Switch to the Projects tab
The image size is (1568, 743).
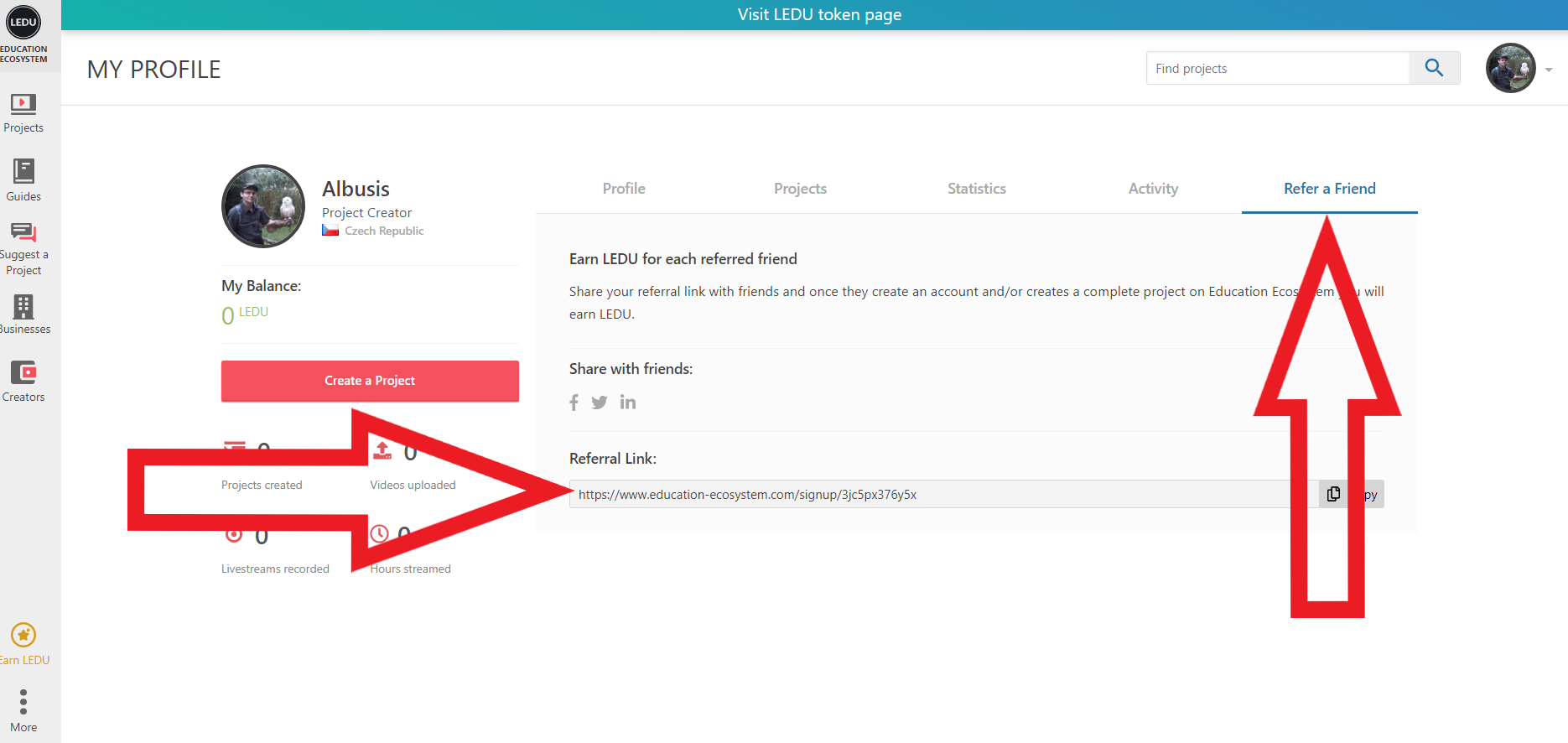(800, 189)
